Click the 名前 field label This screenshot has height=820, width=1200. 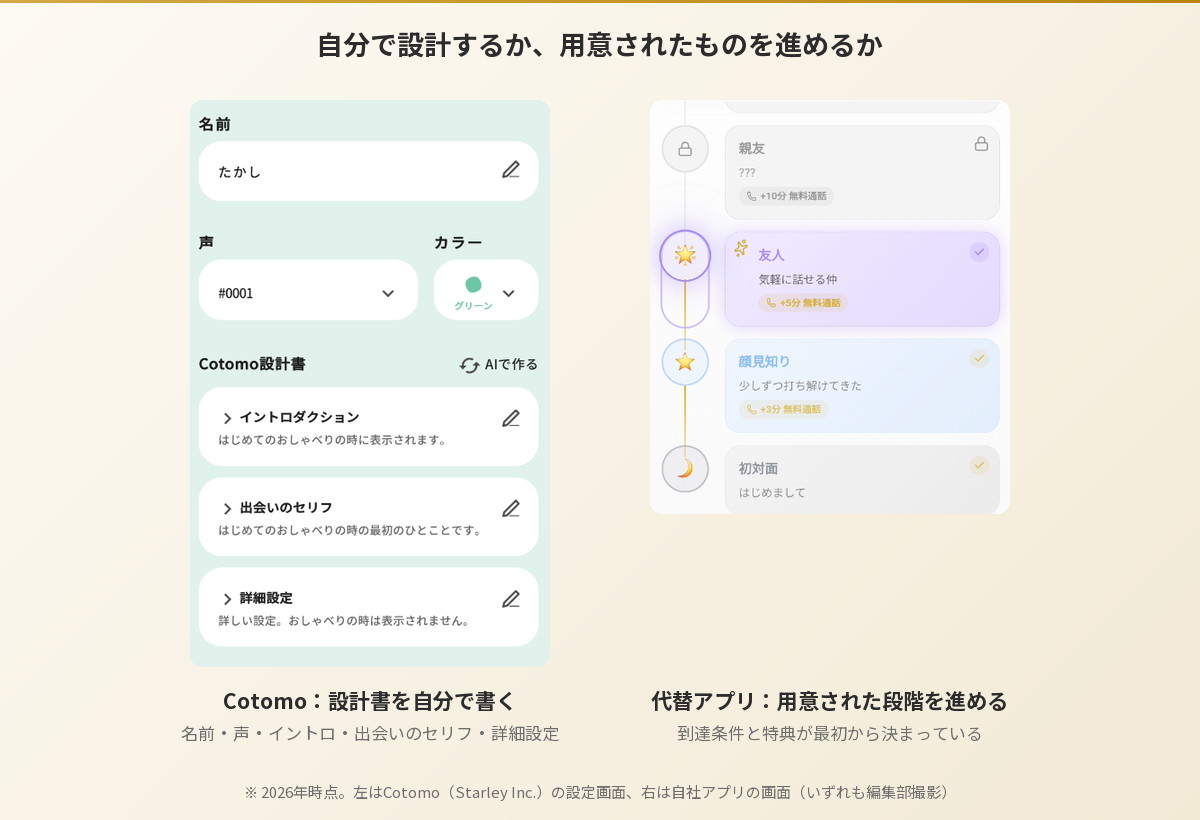click(x=214, y=124)
